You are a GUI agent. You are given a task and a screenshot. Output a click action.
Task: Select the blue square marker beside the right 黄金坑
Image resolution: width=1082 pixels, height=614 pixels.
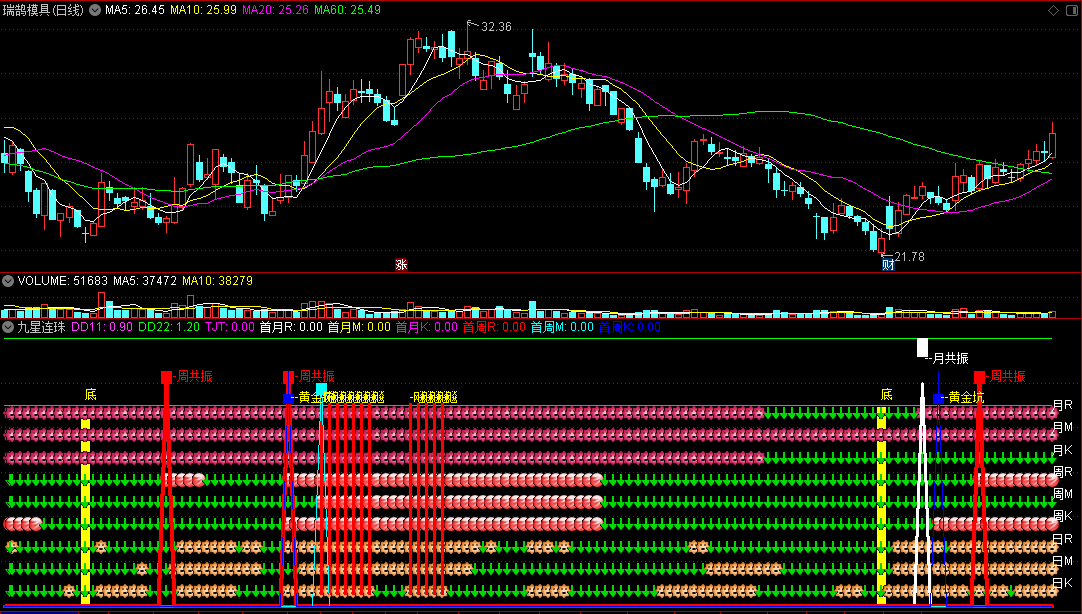[x=937, y=399]
